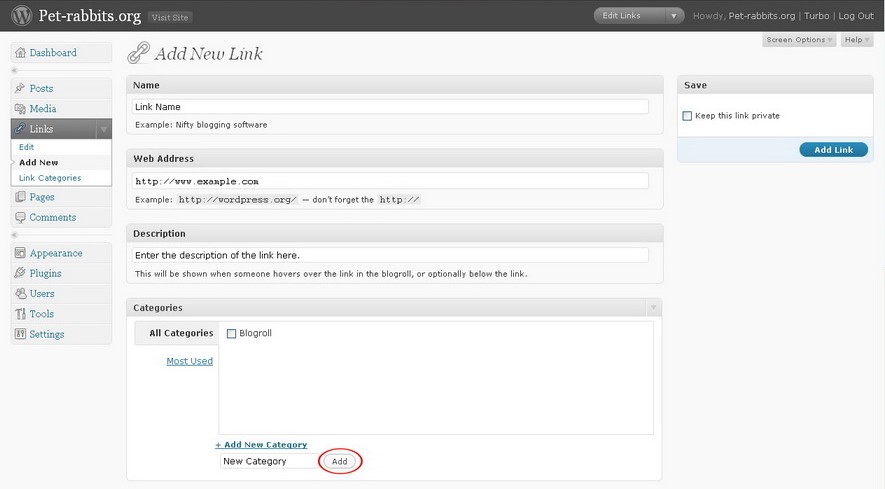Click the Dashboard house icon
This screenshot has width=885, height=489.
[x=20, y=53]
